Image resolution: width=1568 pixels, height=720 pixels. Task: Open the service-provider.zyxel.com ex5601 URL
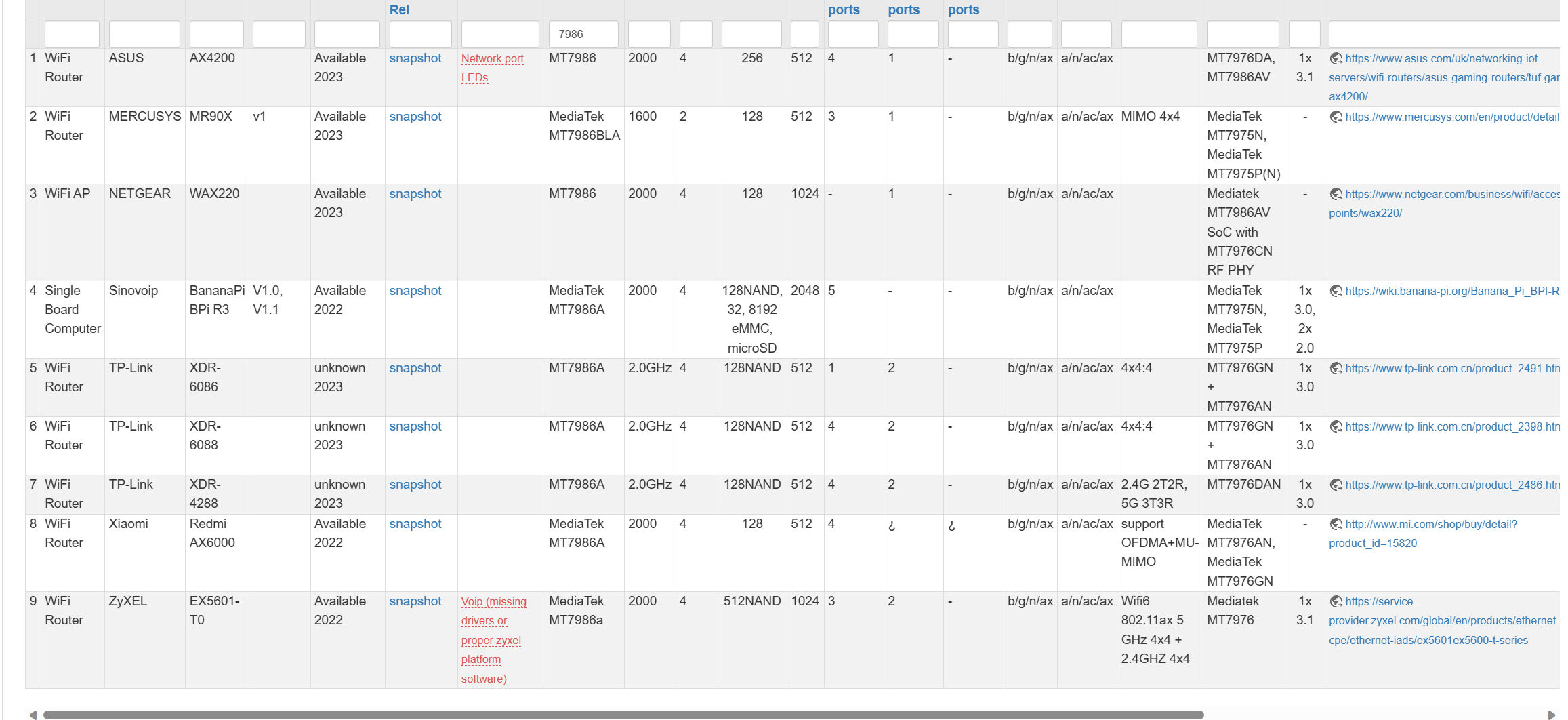click(1444, 621)
